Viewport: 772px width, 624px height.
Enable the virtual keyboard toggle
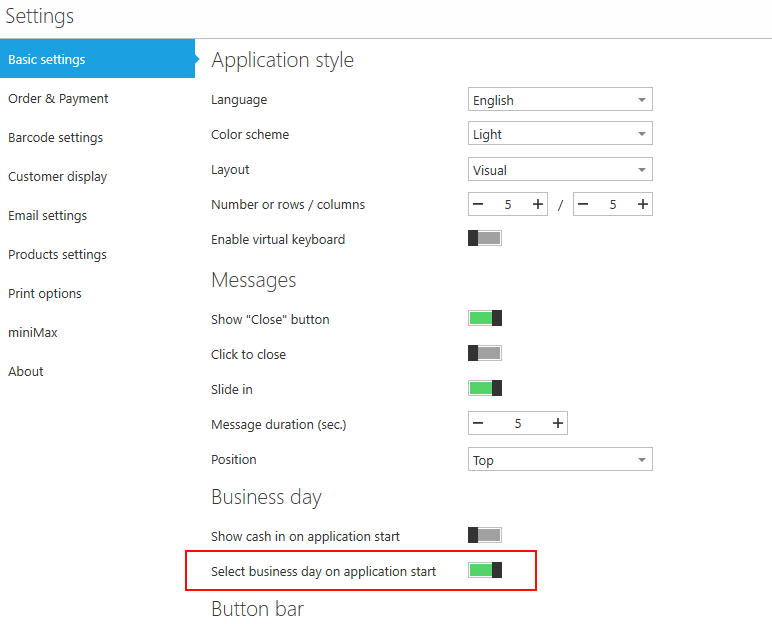pos(485,239)
